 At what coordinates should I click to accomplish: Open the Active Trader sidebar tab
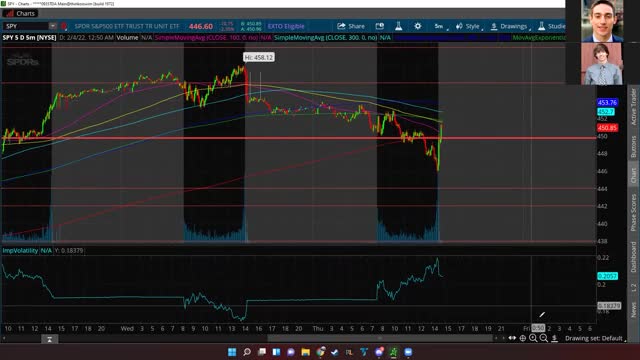(x=633, y=106)
